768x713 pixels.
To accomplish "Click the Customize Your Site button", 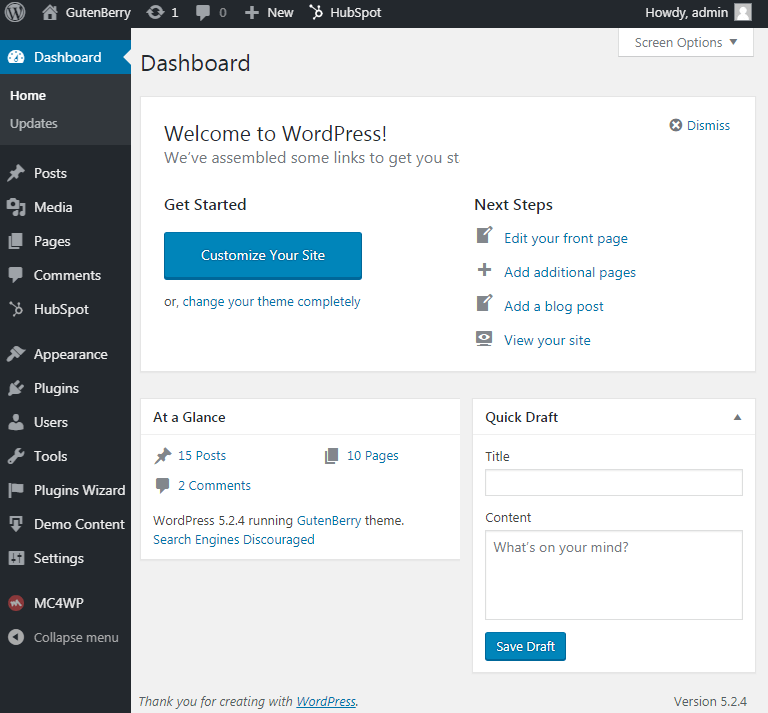I will coord(263,256).
